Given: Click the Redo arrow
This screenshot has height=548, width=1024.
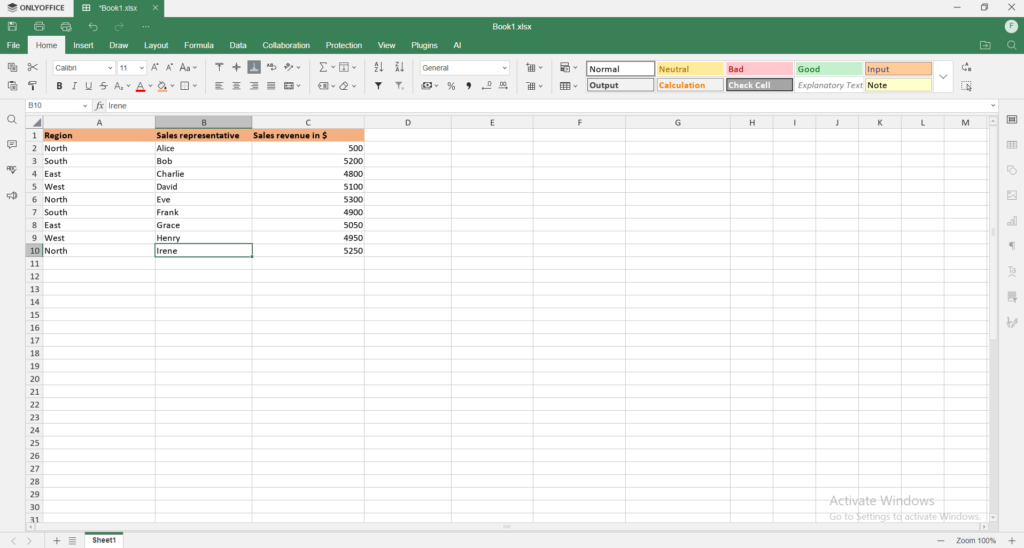Looking at the screenshot, I should 119,26.
